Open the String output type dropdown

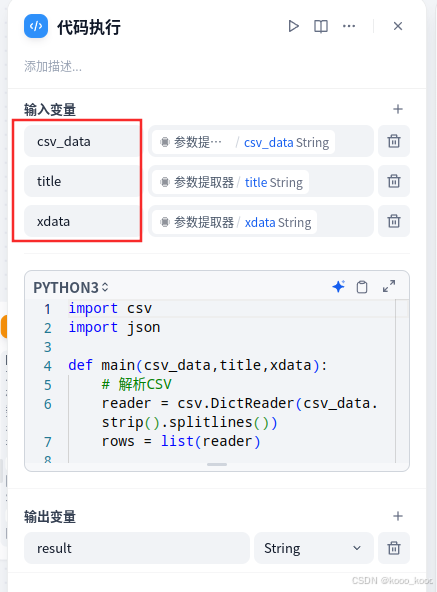(313, 548)
